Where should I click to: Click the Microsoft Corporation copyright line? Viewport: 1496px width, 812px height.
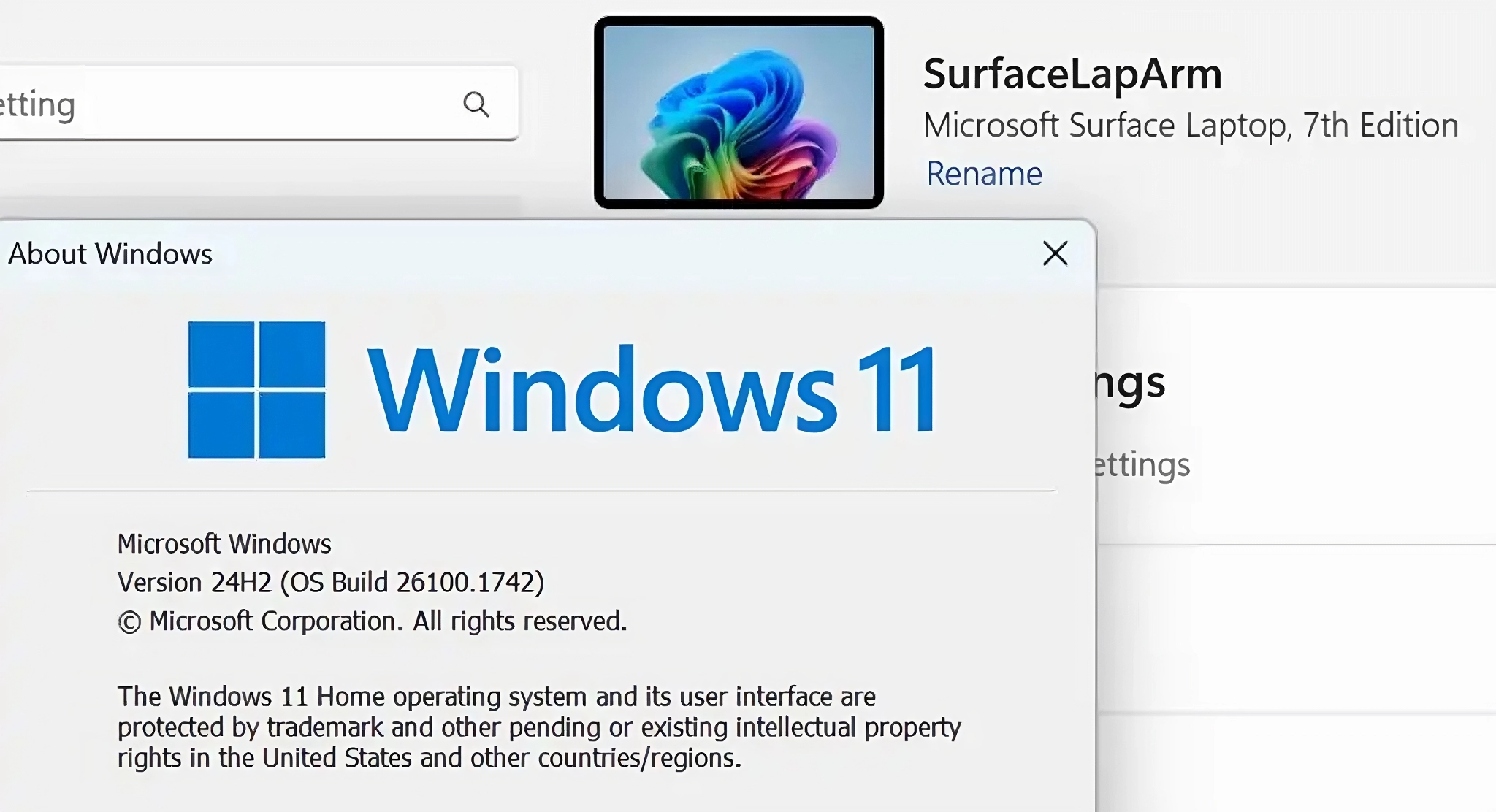pyautogui.click(x=387, y=621)
